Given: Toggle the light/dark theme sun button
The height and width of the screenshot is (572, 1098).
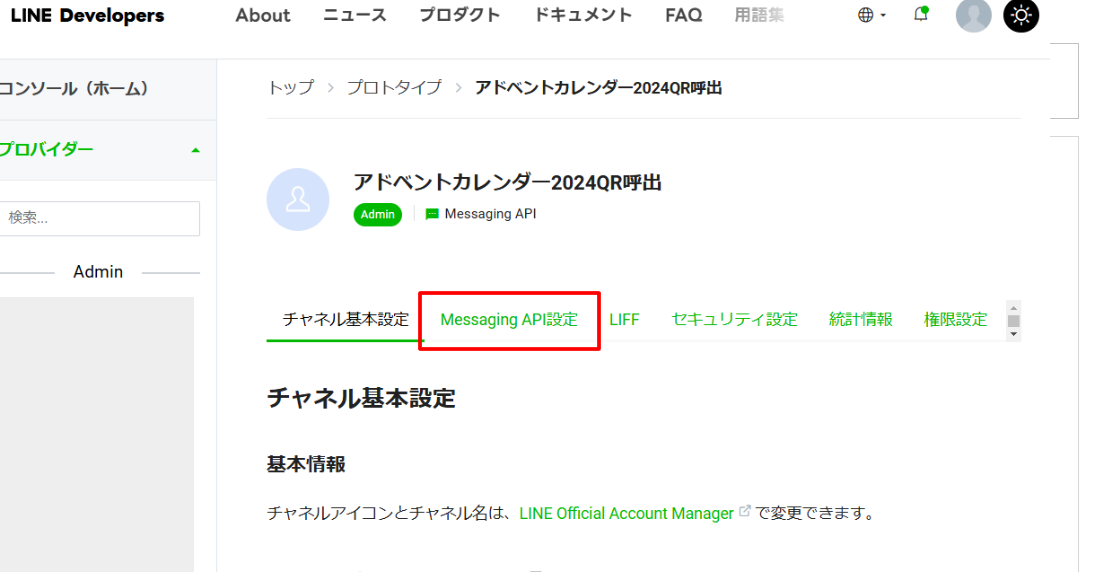Looking at the screenshot, I should click(x=1021, y=15).
